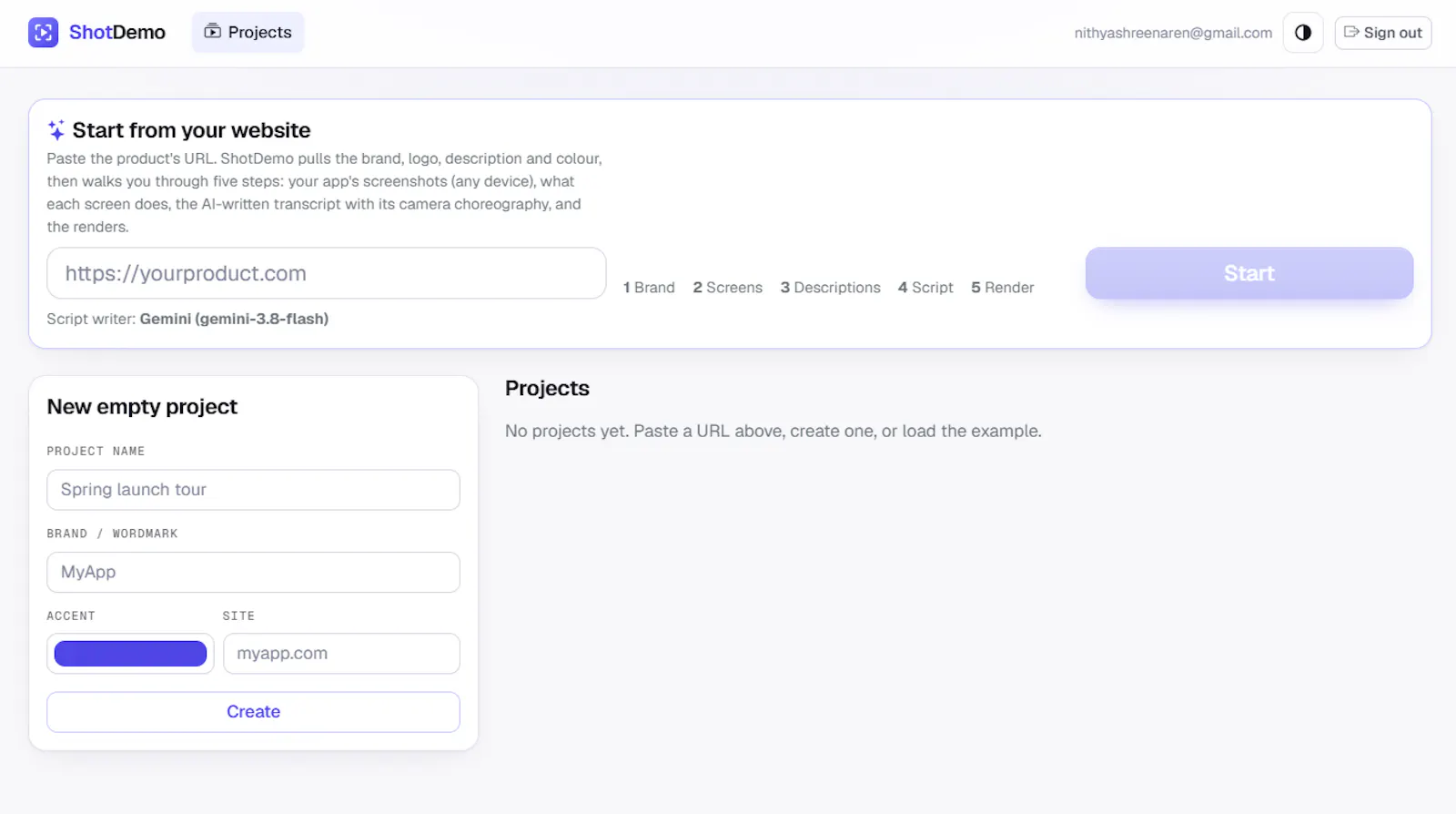The width and height of the screenshot is (1456, 814).
Task: Focus the https://yourproduct.com URL field
Action: (327, 273)
